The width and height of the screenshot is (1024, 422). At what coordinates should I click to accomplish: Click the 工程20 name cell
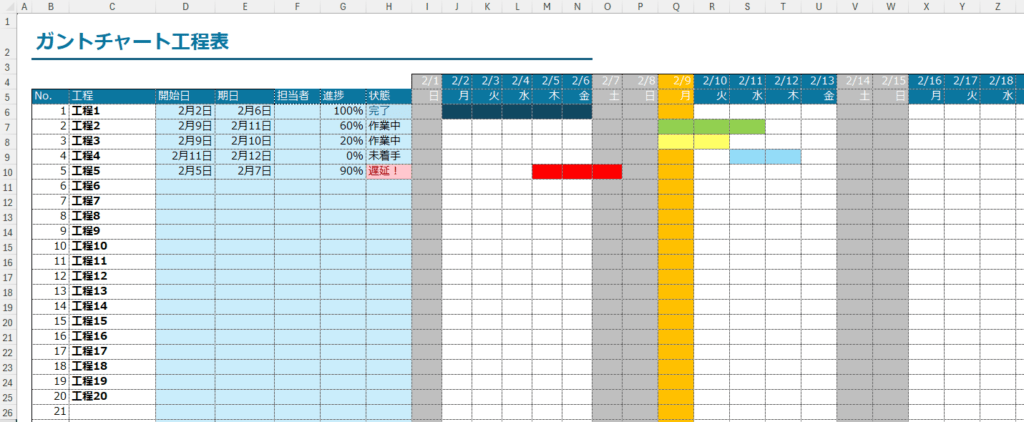(x=111, y=396)
